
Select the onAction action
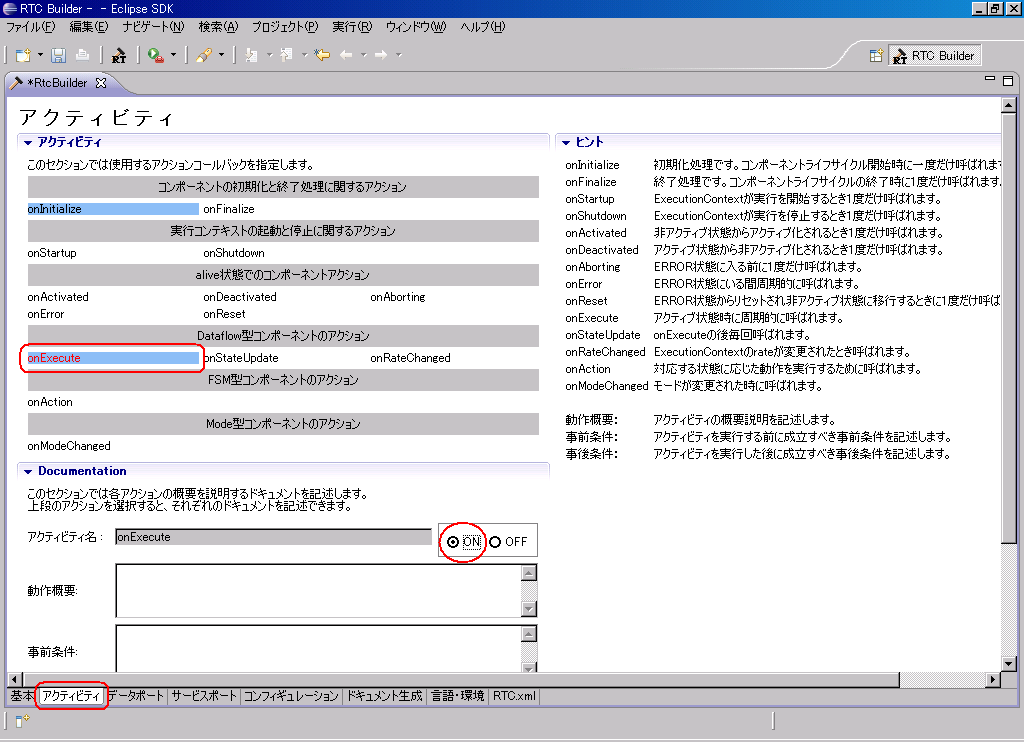point(50,402)
